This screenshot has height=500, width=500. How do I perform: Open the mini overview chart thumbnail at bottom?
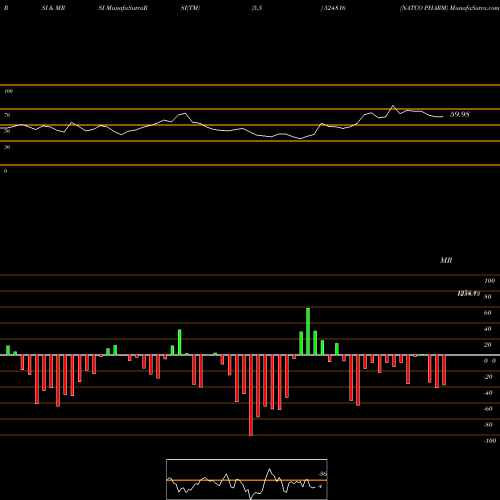[247, 479]
